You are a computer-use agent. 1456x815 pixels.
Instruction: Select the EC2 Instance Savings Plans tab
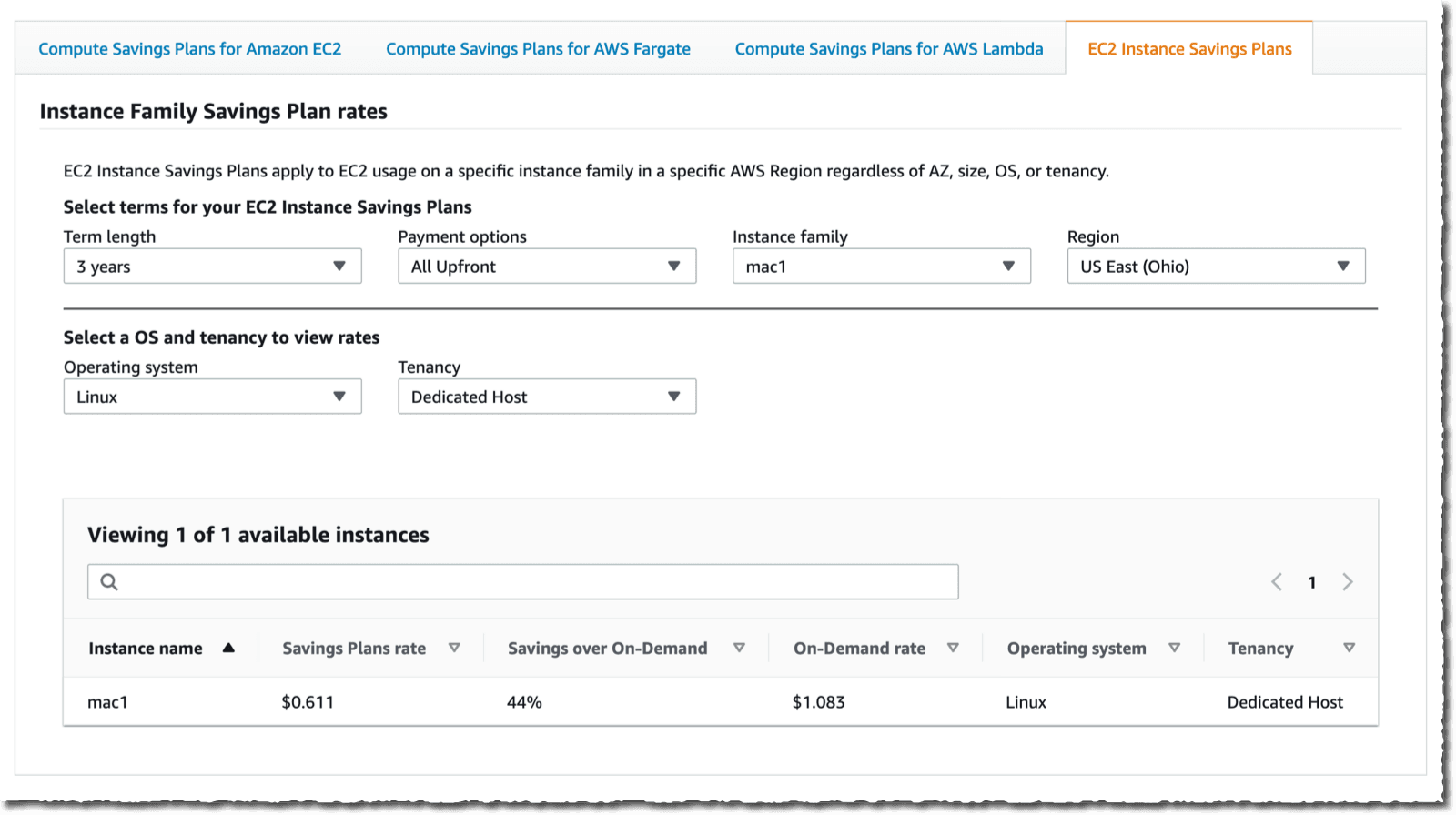click(1189, 49)
